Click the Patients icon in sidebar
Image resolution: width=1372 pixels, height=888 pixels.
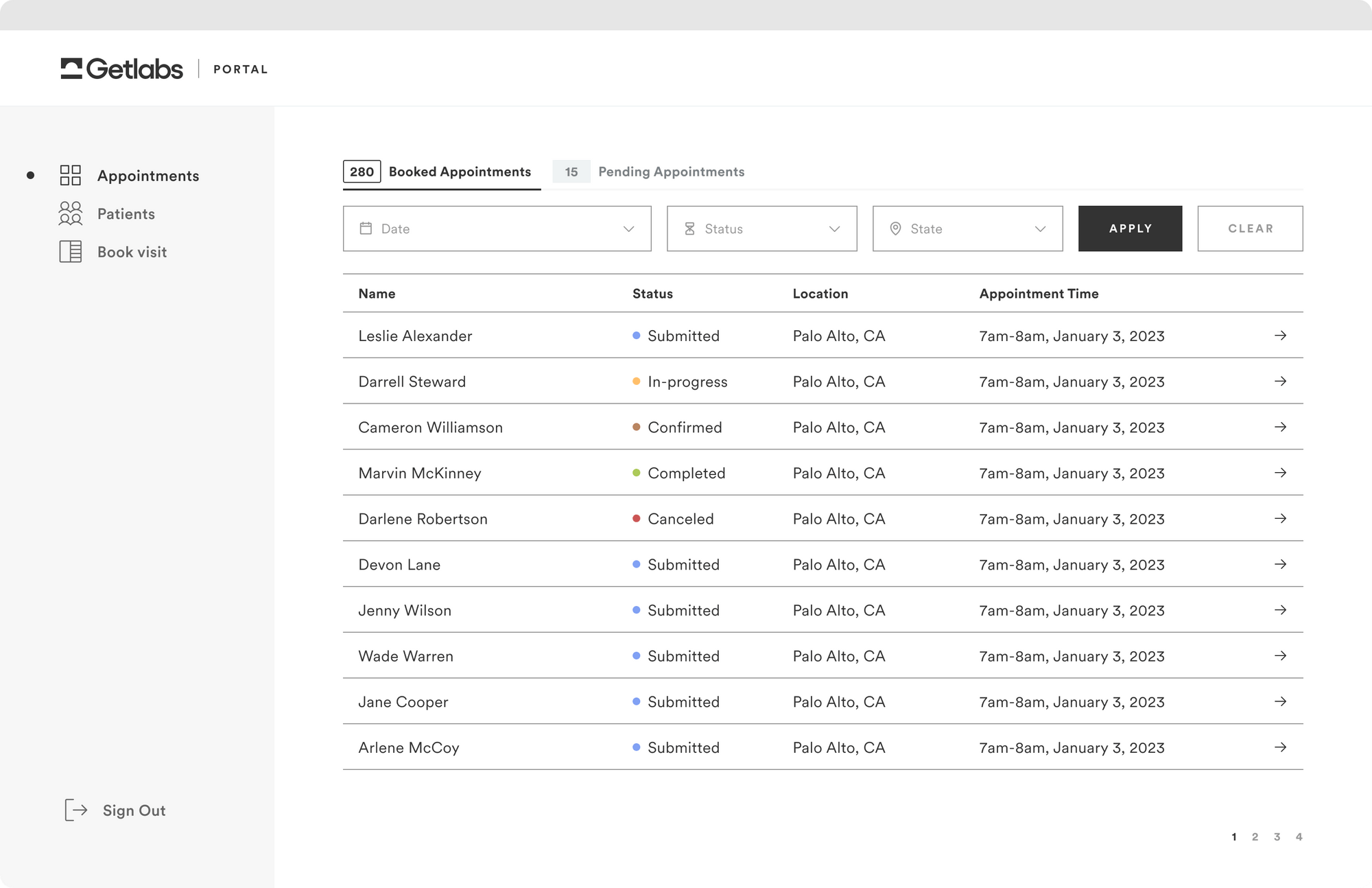pyautogui.click(x=70, y=213)
